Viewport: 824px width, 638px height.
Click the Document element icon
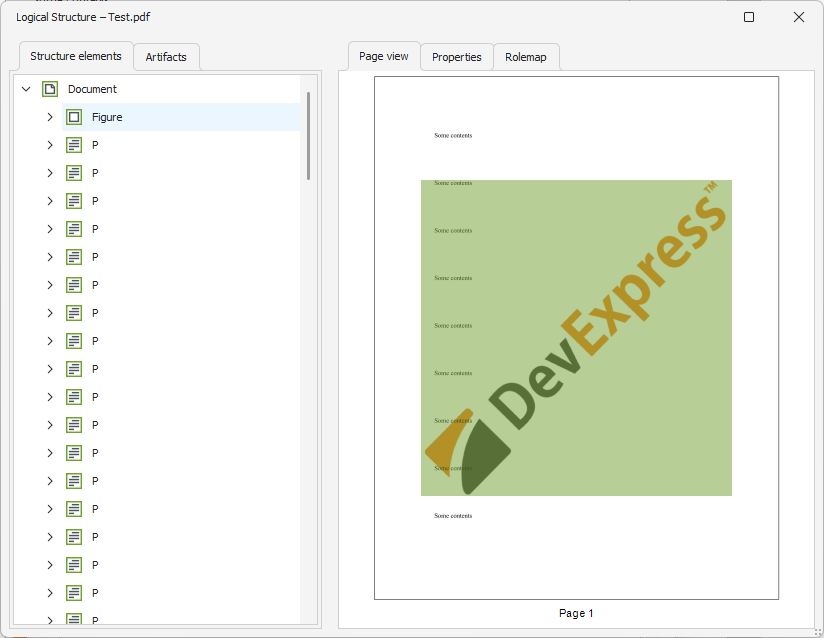tap(50, 88)
